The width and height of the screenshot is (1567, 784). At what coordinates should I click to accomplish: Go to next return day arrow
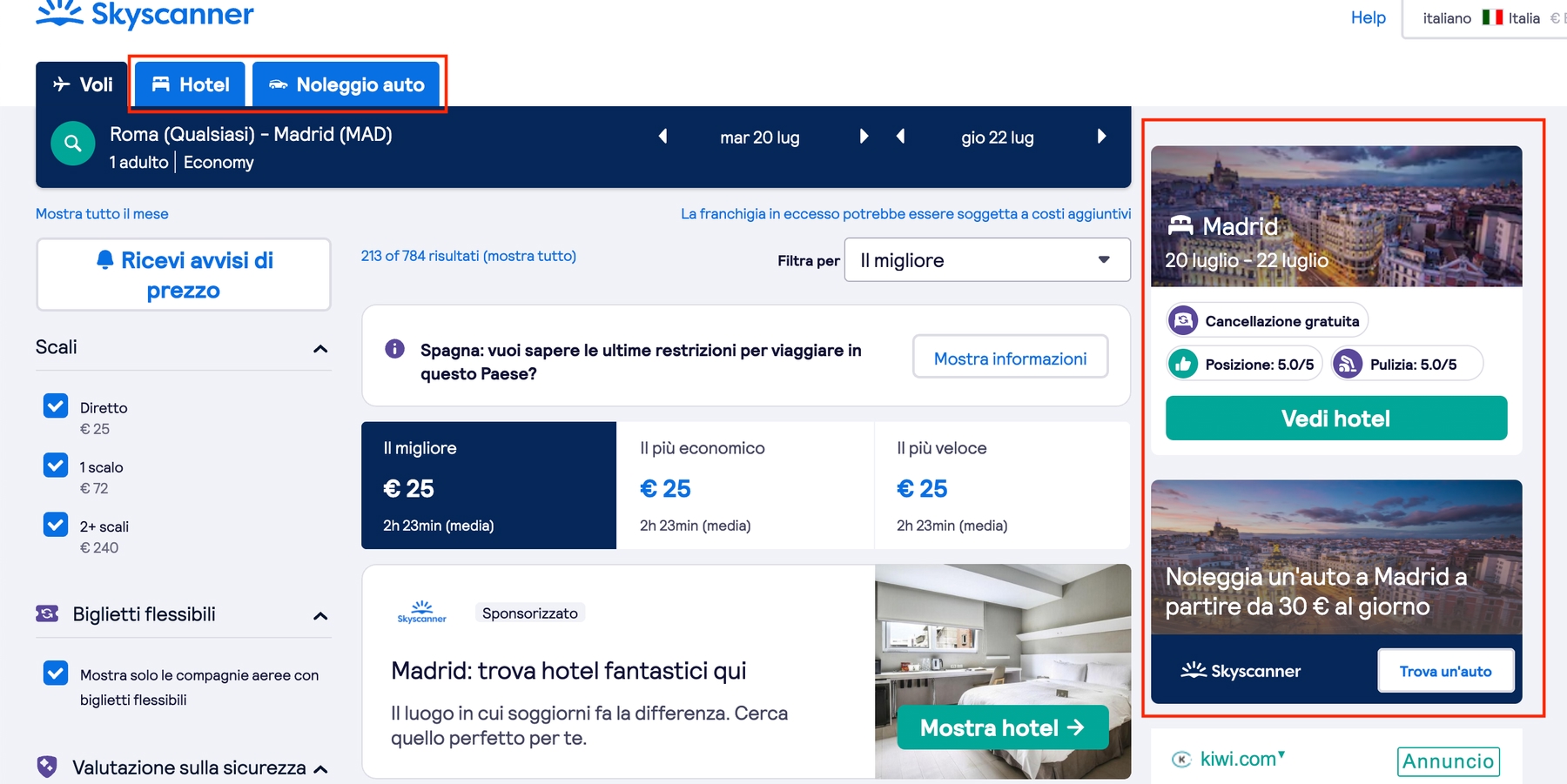click(1101, 137)
